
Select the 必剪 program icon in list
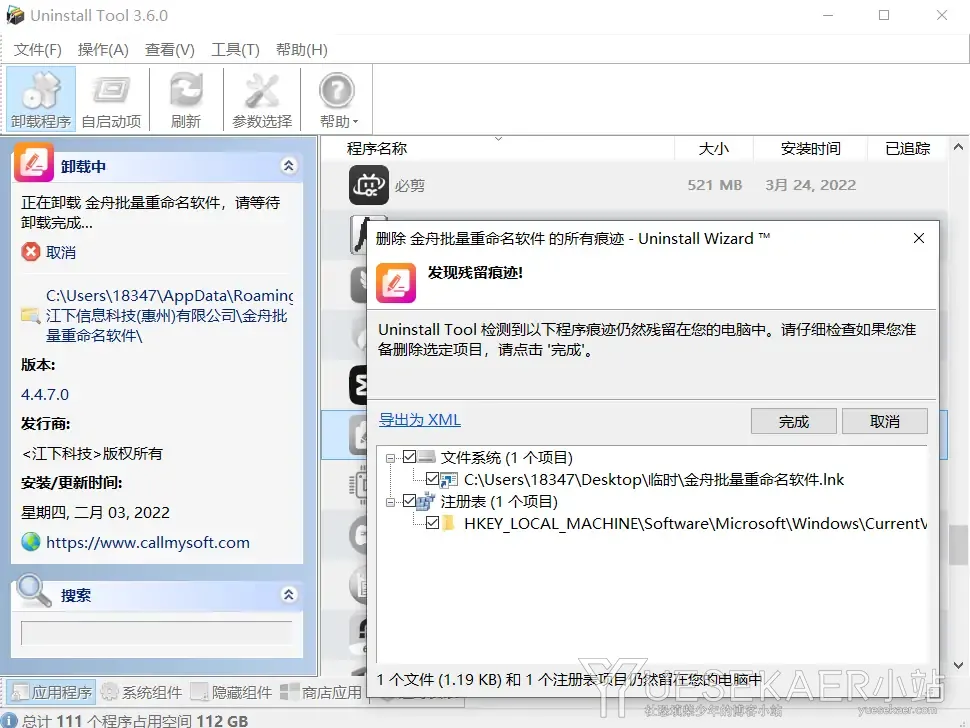pyautogui.click(x=369, y=185)
